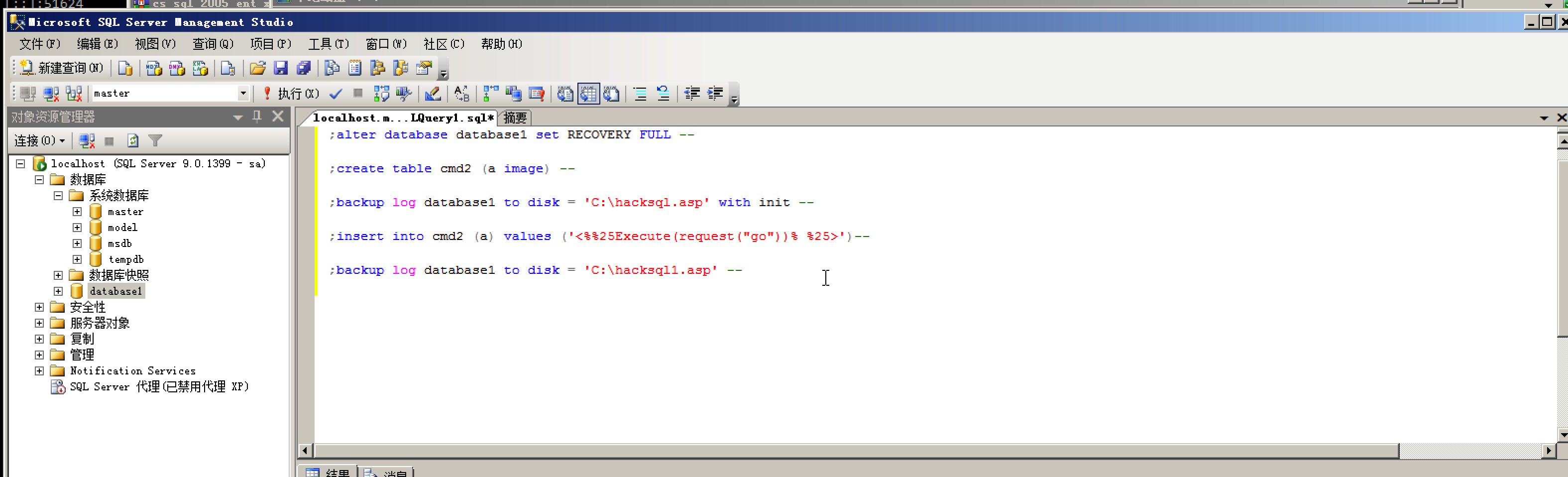Viewport: 1568px width, 477px height.
Task: Specify values for template parameters
Action: coord(462,93)
